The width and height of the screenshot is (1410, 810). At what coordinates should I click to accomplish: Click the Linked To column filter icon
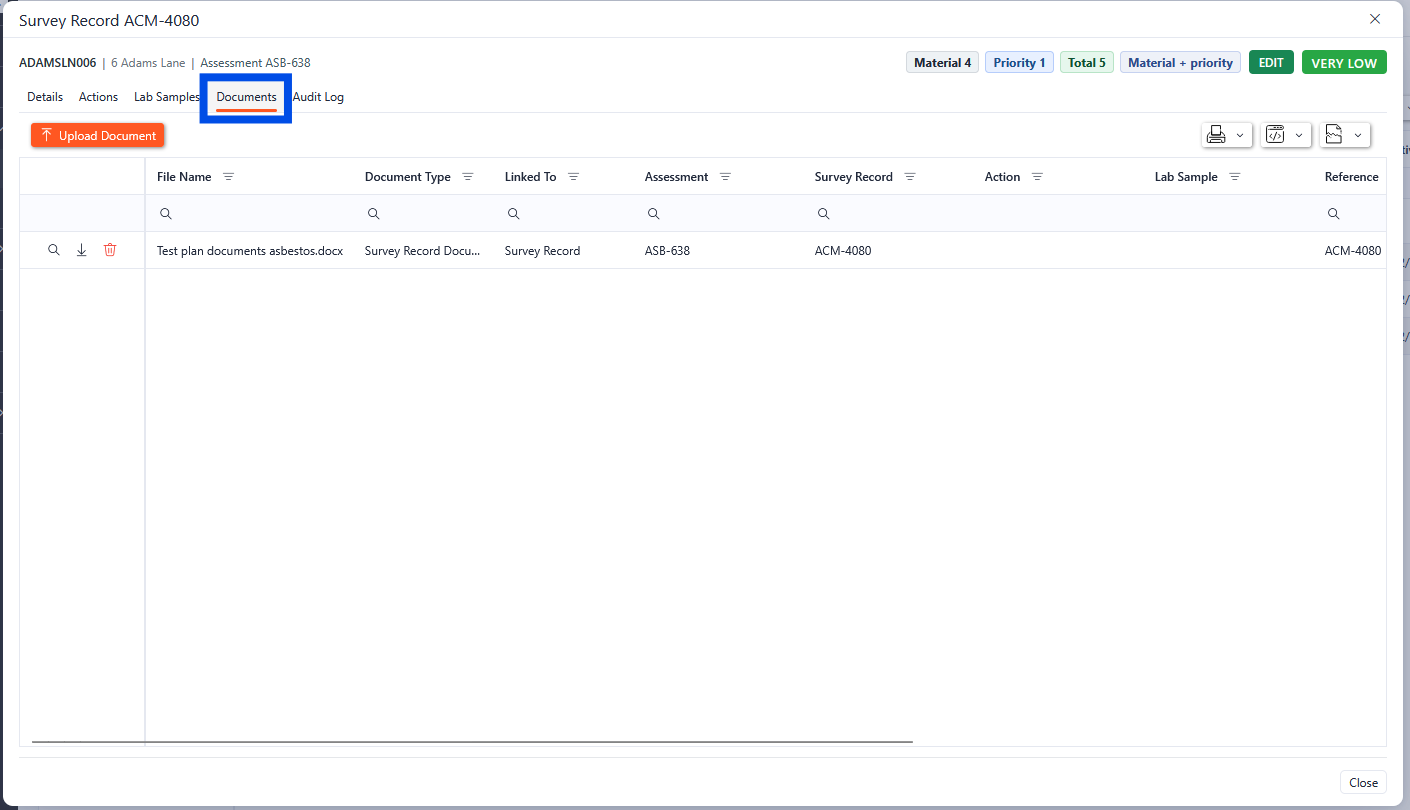coord(573,177)
